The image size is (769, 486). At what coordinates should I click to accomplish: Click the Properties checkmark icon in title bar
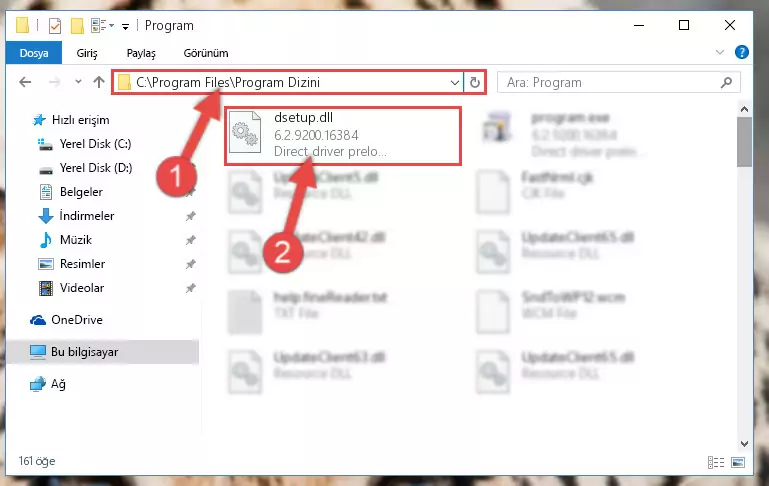click(x=55, y=26)
